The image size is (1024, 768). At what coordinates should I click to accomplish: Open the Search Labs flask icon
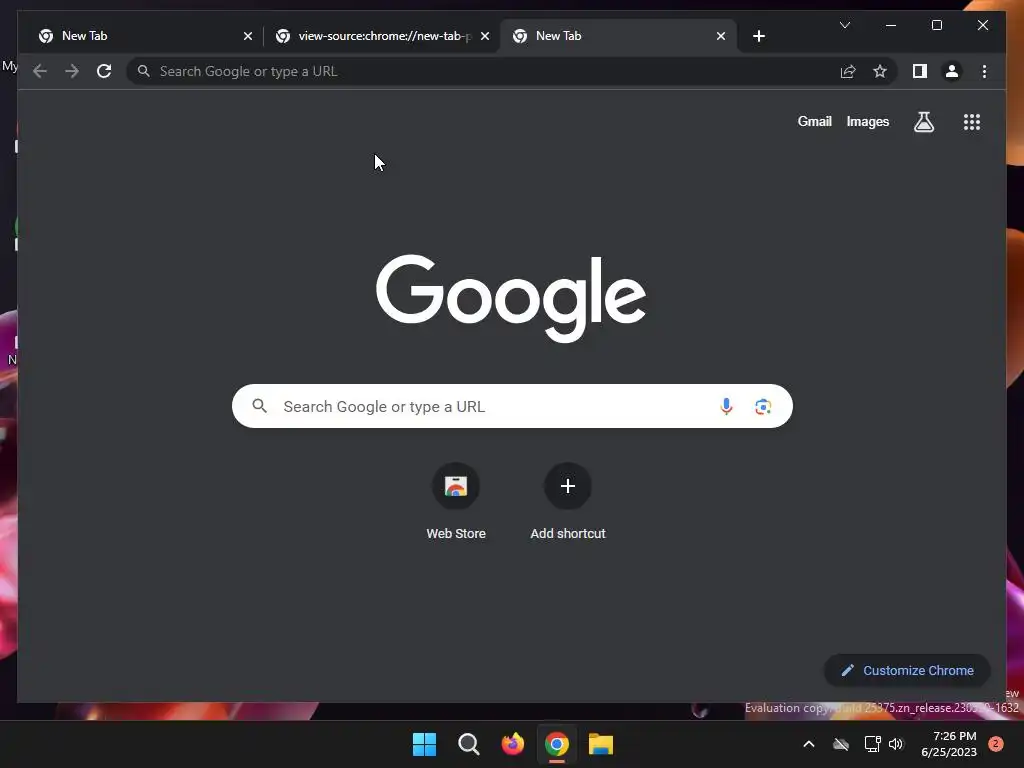923,121
